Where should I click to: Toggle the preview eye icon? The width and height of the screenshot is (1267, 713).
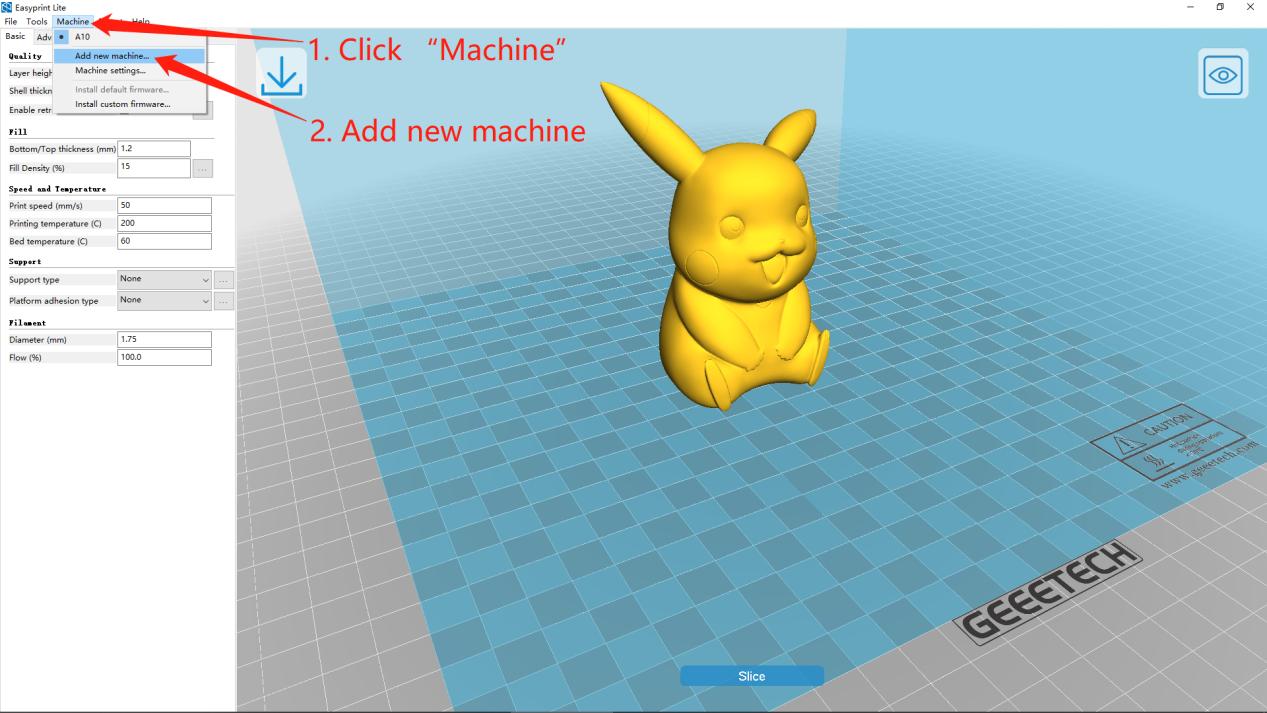tap(1224, 73)
